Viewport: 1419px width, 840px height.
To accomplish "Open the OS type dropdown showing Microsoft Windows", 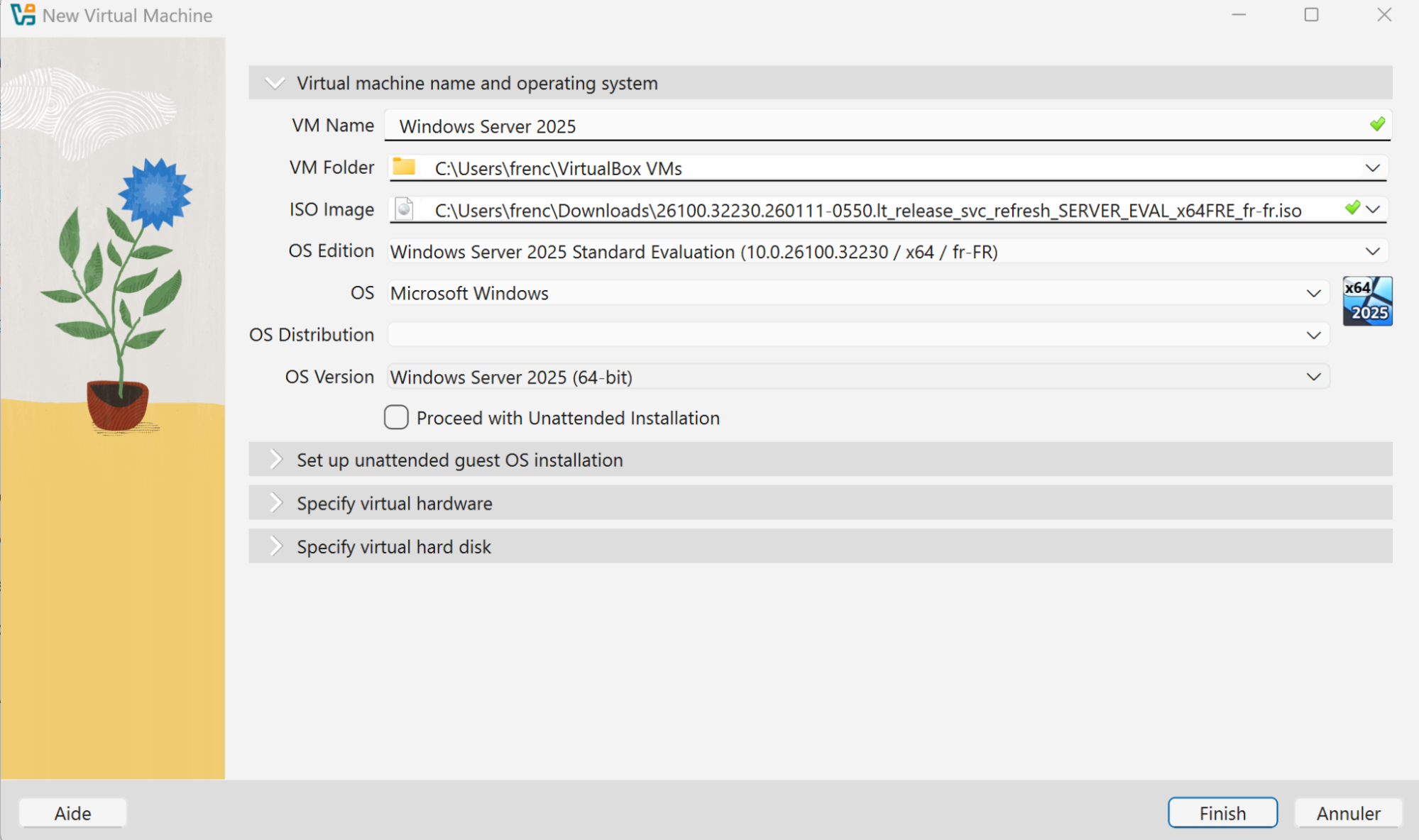I will [x=858, y=293].
